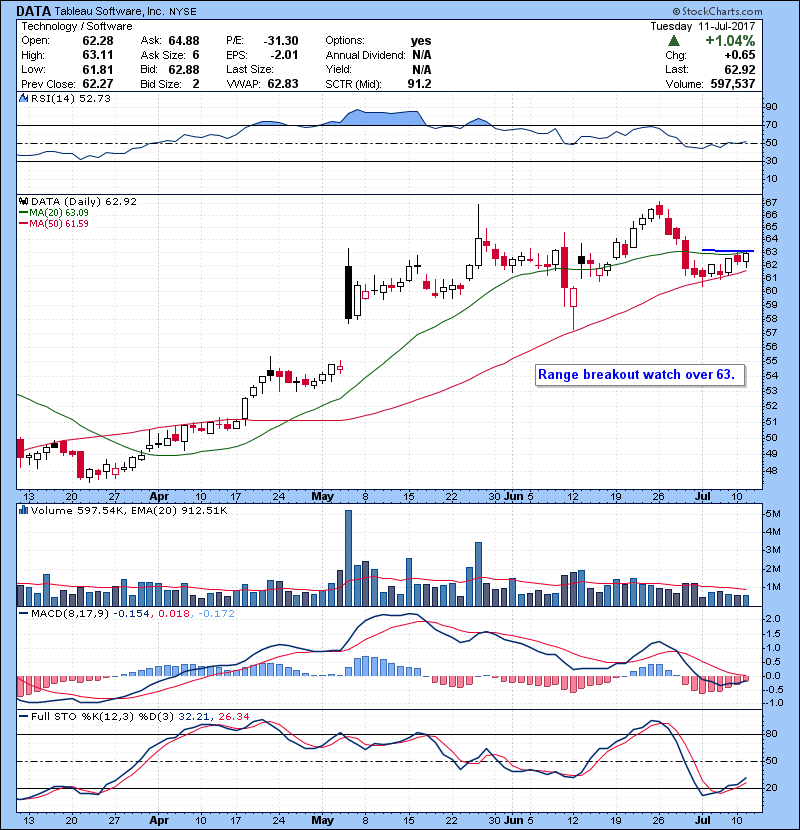The width and height of the screenshot is (800, 830).
Task: Click the candlestick icon beside DATA (Daily)
Action: 23,202
